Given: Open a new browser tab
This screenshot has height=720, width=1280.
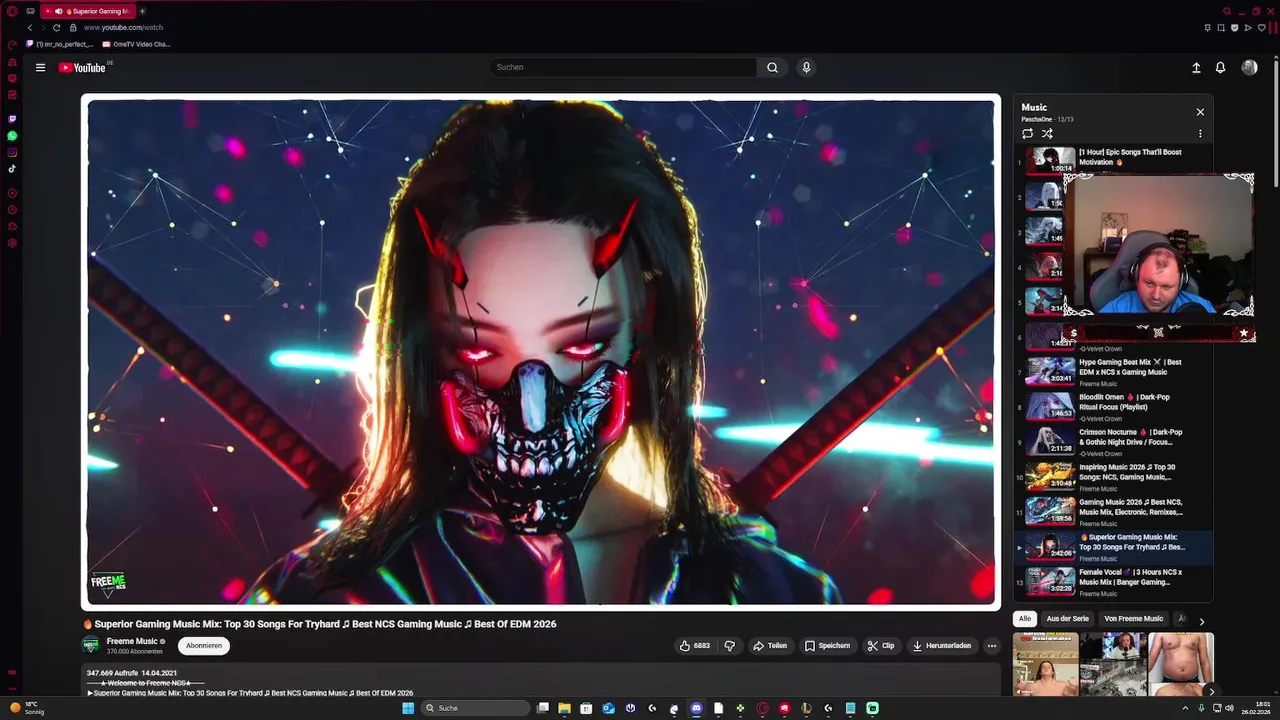Looking at the screenshot, I should 142,11.
